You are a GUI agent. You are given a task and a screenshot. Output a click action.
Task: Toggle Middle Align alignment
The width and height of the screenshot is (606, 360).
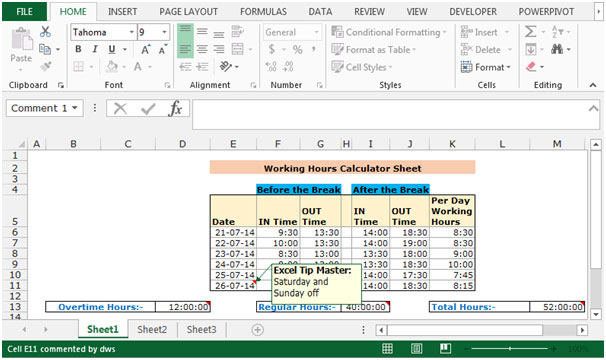(x=202, y=32)
